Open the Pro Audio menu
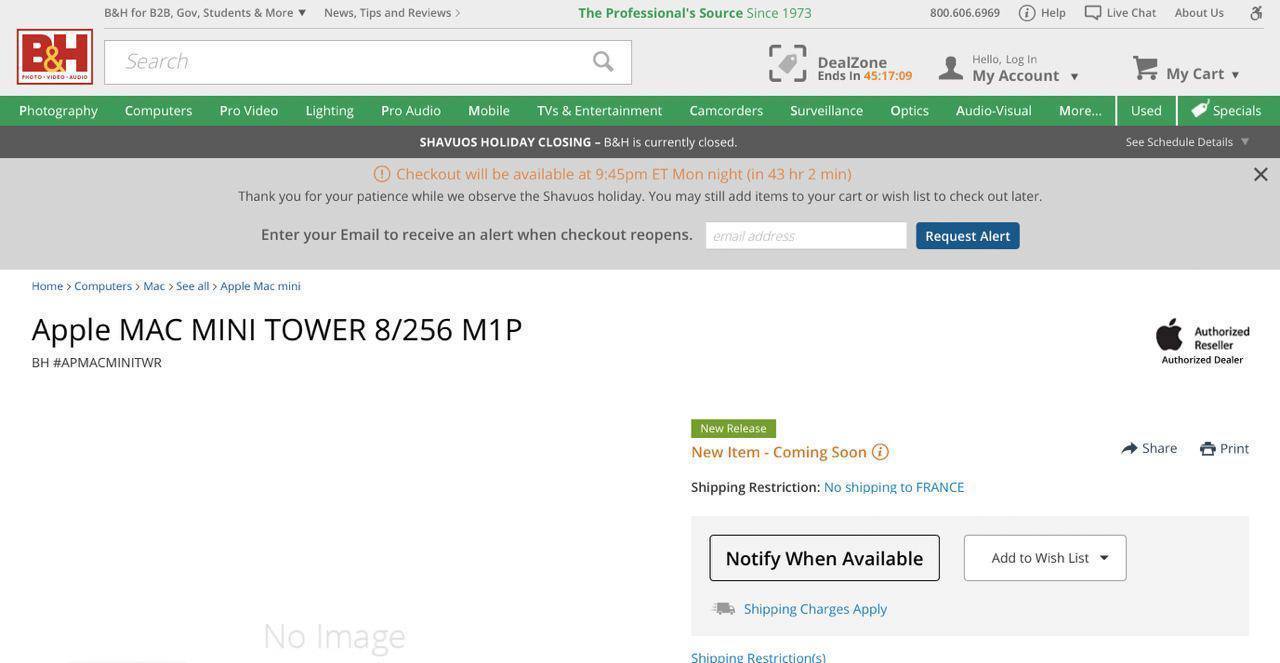 pos(411,110)
